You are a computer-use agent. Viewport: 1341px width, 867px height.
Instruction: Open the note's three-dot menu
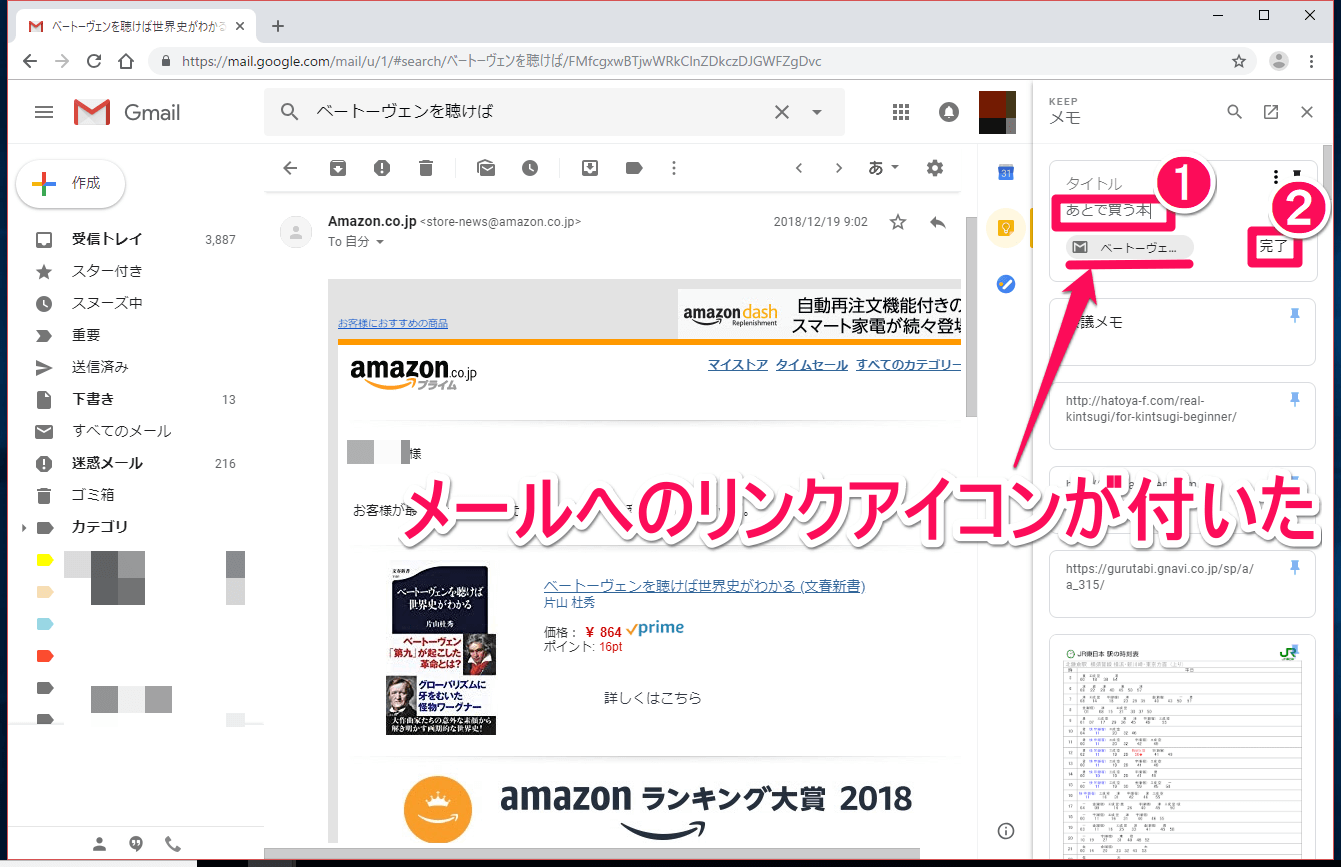click(x=1276, y=178)
